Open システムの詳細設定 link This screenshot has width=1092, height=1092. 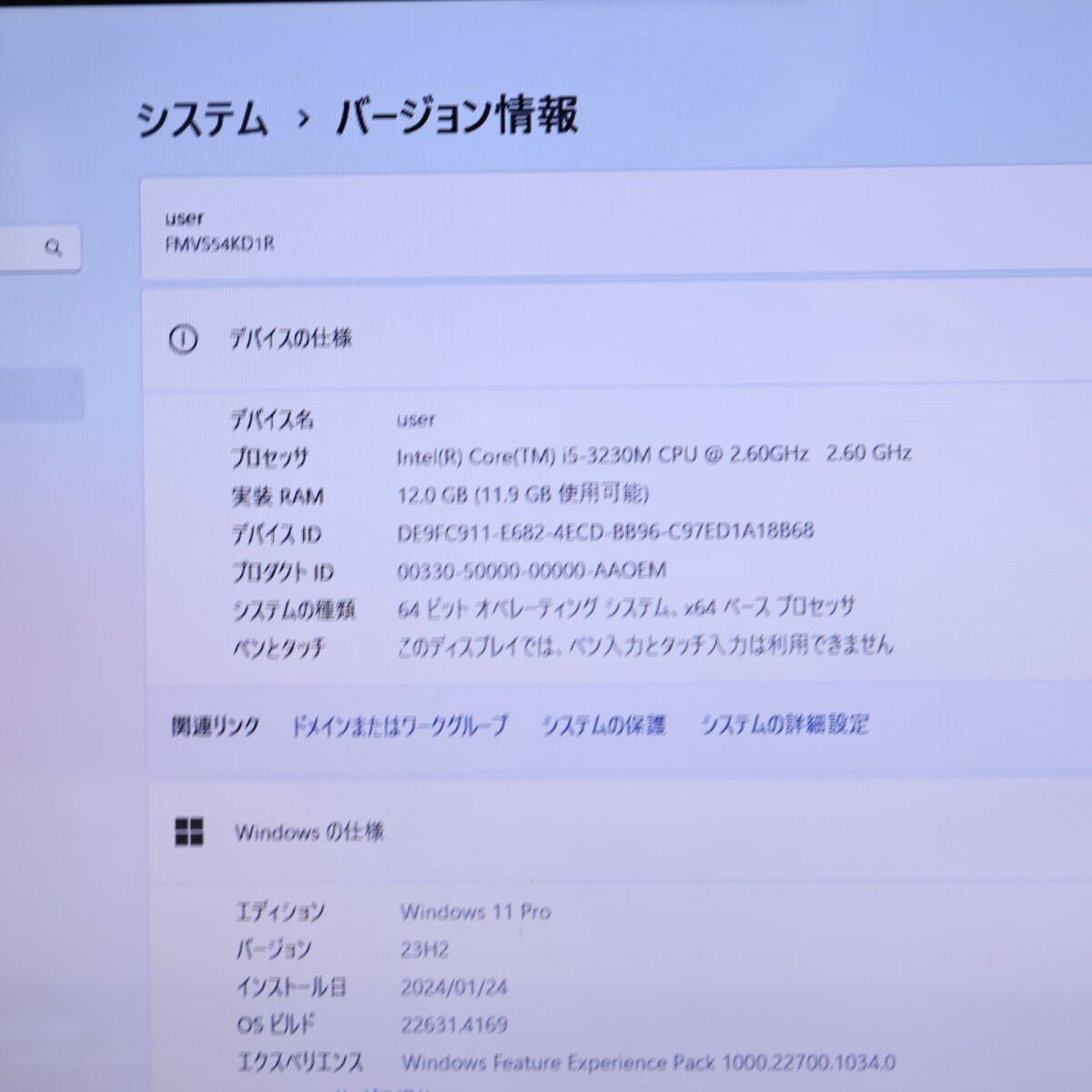coord(784,724)
